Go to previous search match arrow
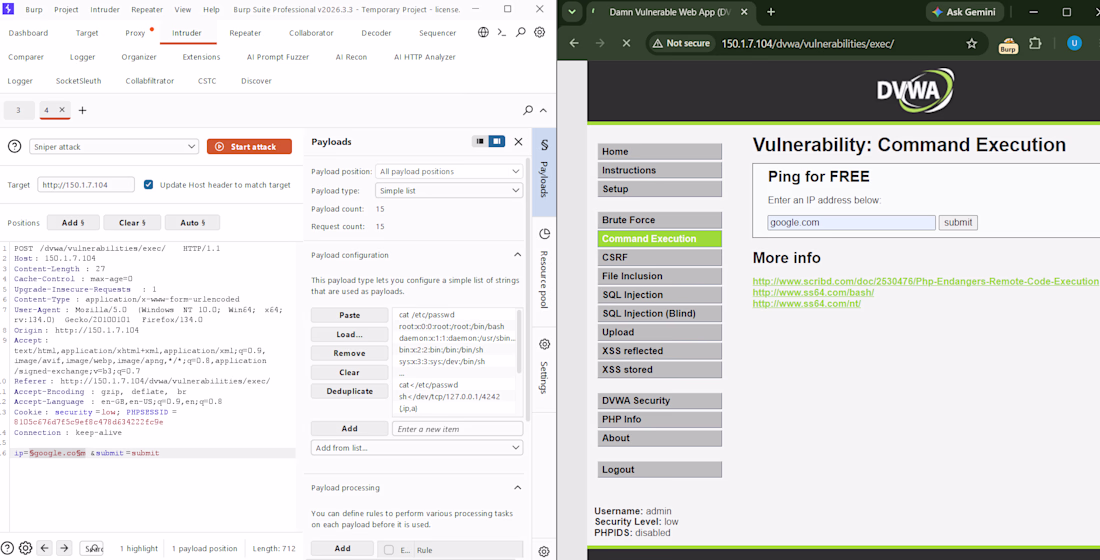Viewport: 1100px width, 560px height. tap(44, 548)
